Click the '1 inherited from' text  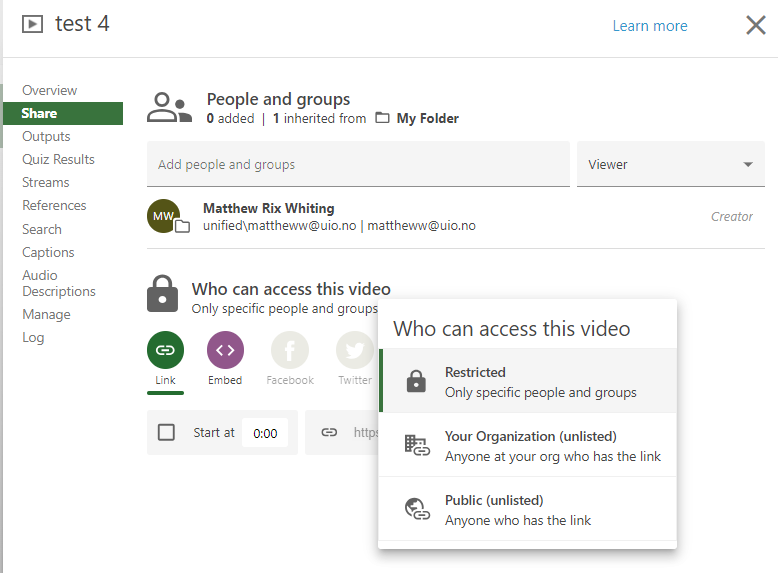coord(320,119)
